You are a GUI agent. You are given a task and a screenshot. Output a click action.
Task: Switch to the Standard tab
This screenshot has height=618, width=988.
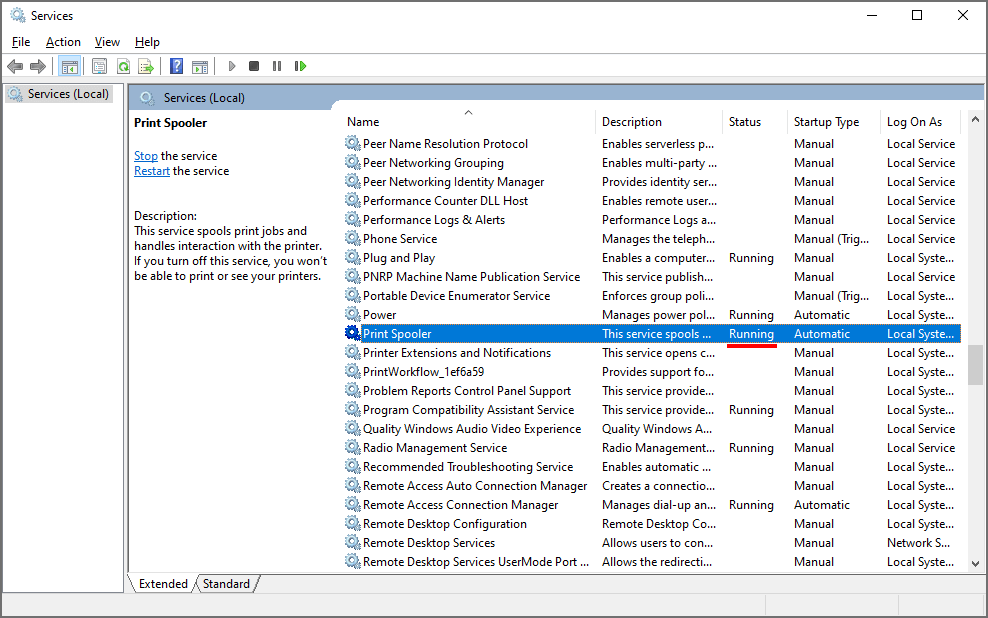point(226,584)
